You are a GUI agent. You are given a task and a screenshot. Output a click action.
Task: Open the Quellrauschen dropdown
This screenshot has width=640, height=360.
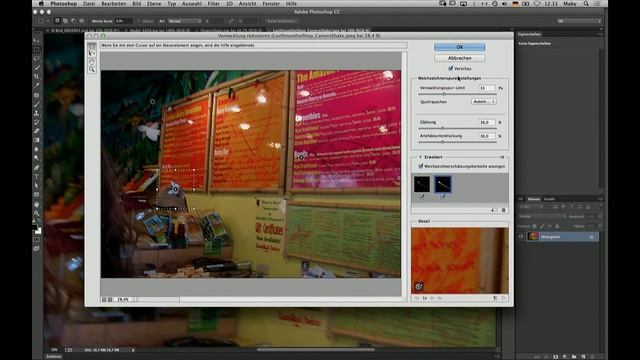484,102
